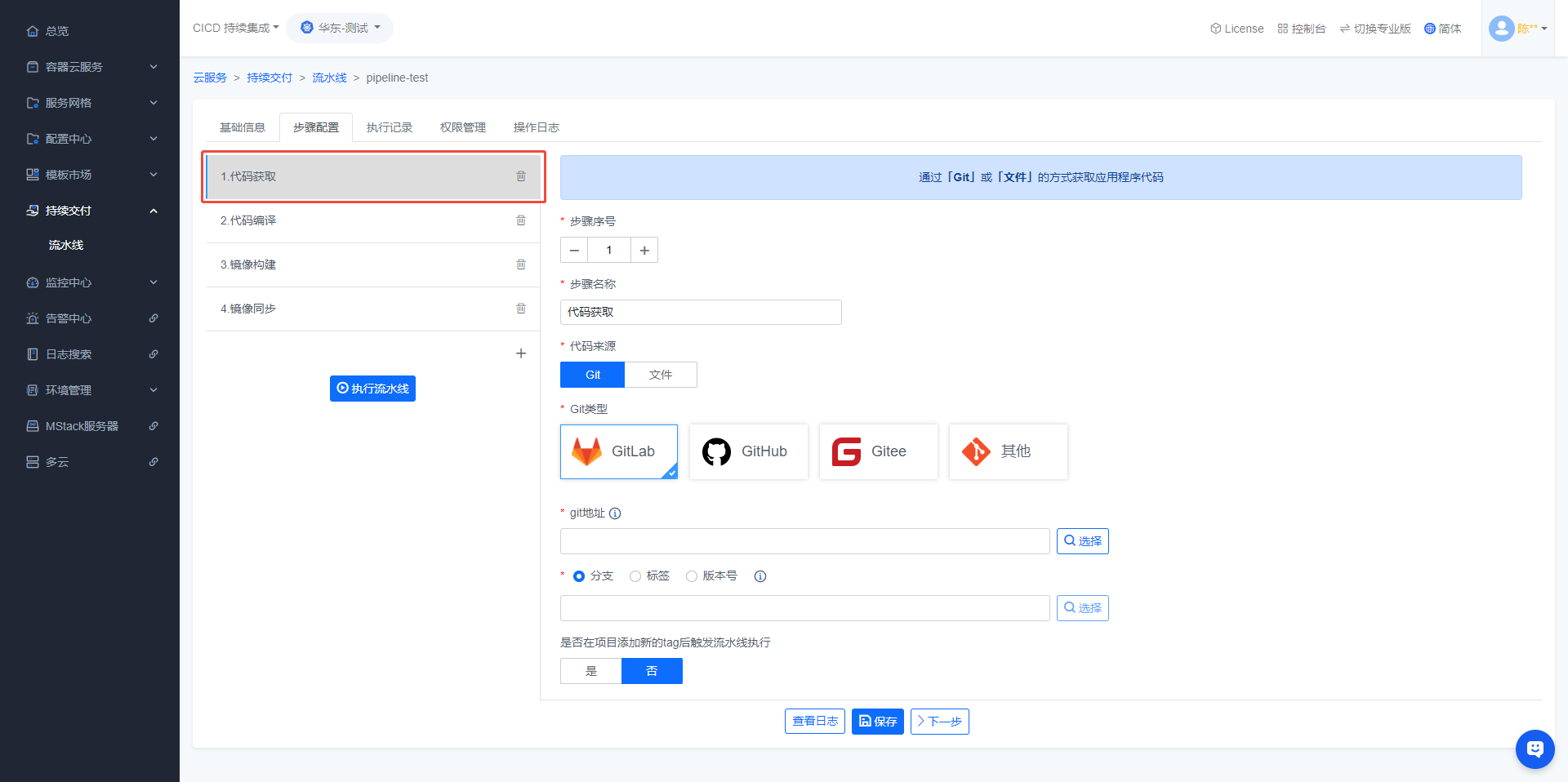
Task: Increase step number with plus stepper
Action: (644, 251)
